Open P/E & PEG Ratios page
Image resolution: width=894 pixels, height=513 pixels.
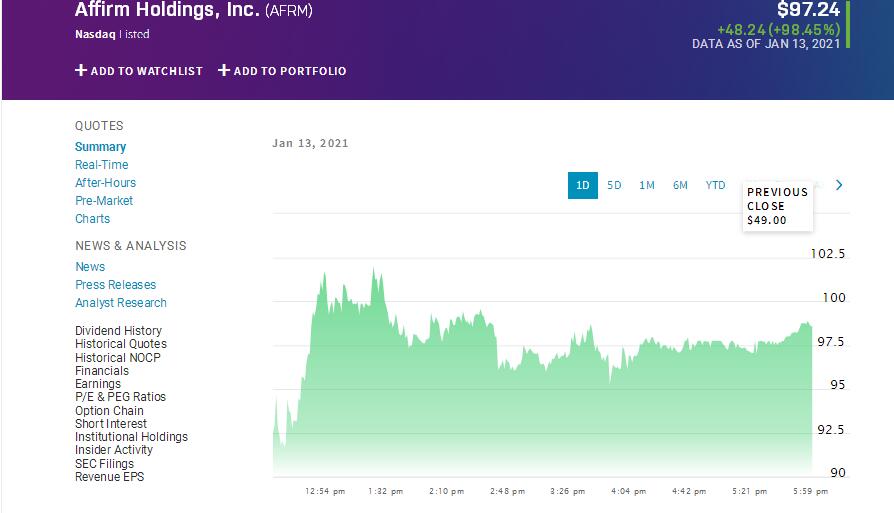120,397
